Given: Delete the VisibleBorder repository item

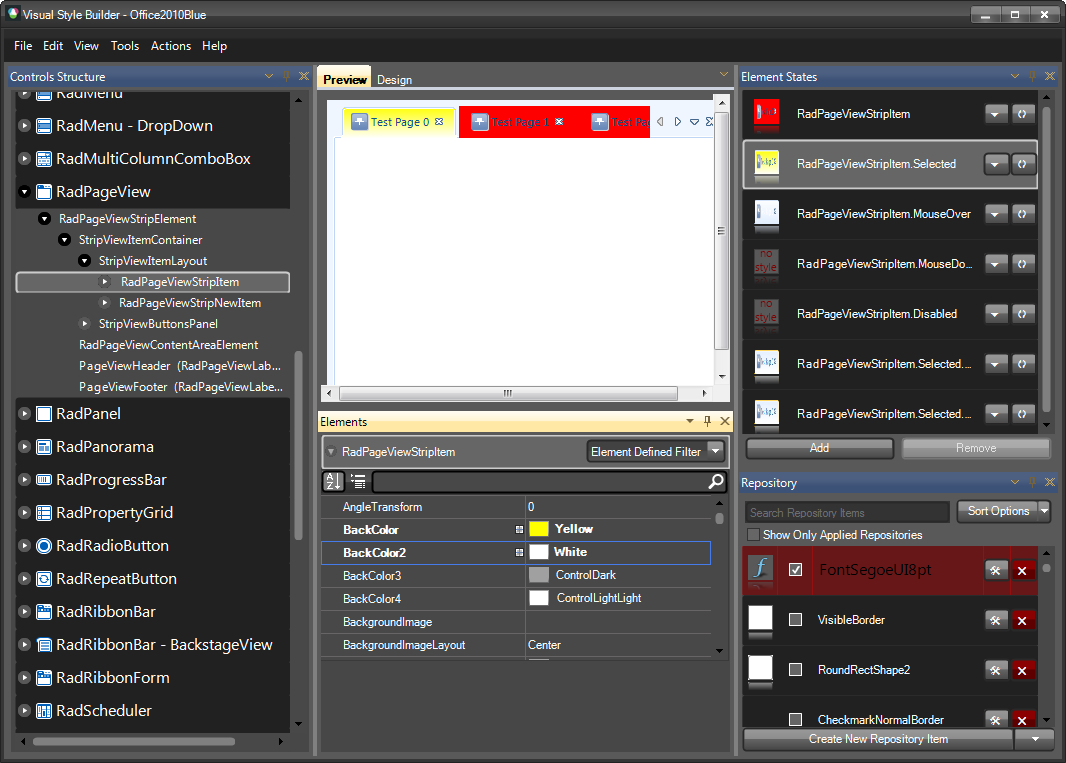Looking at the screenshot, I should tap(1022, 620).
